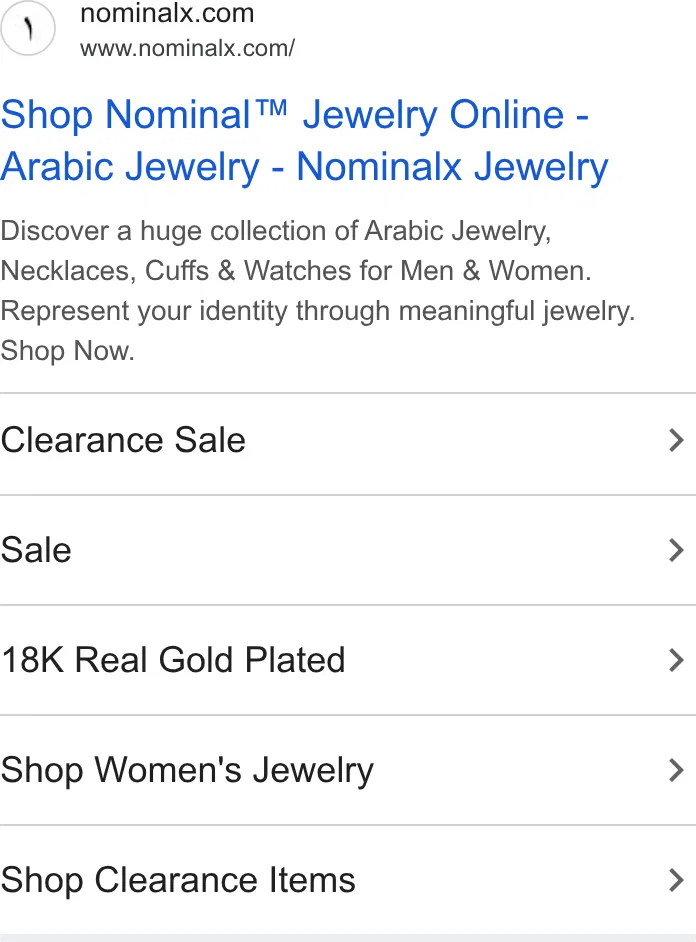Click the nominalx.com round favicon icon
The image size is (696, 942).
coord(28,28)
